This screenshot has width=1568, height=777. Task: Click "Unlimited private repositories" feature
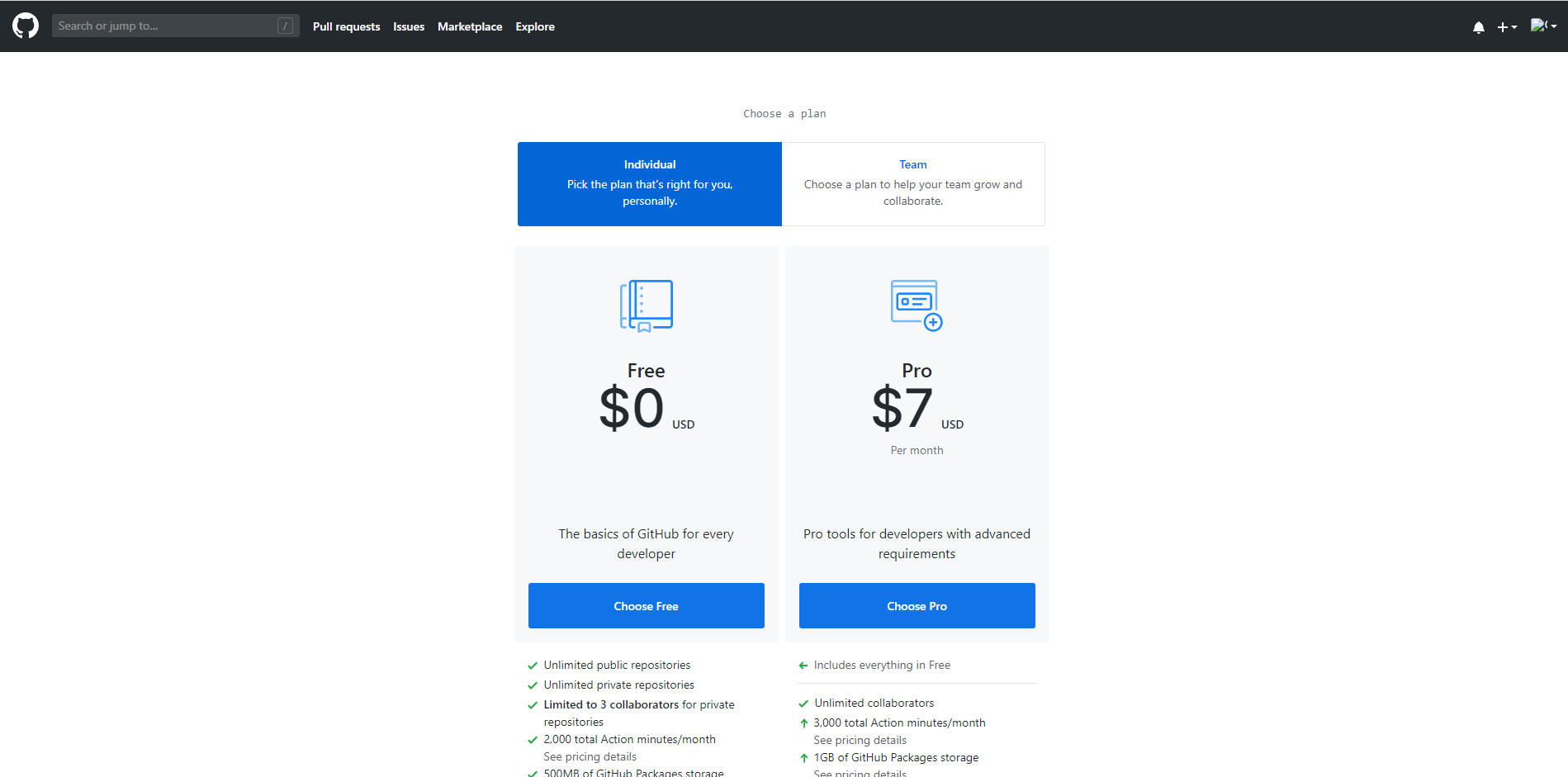pyautogui.click(x=619, y=685)
